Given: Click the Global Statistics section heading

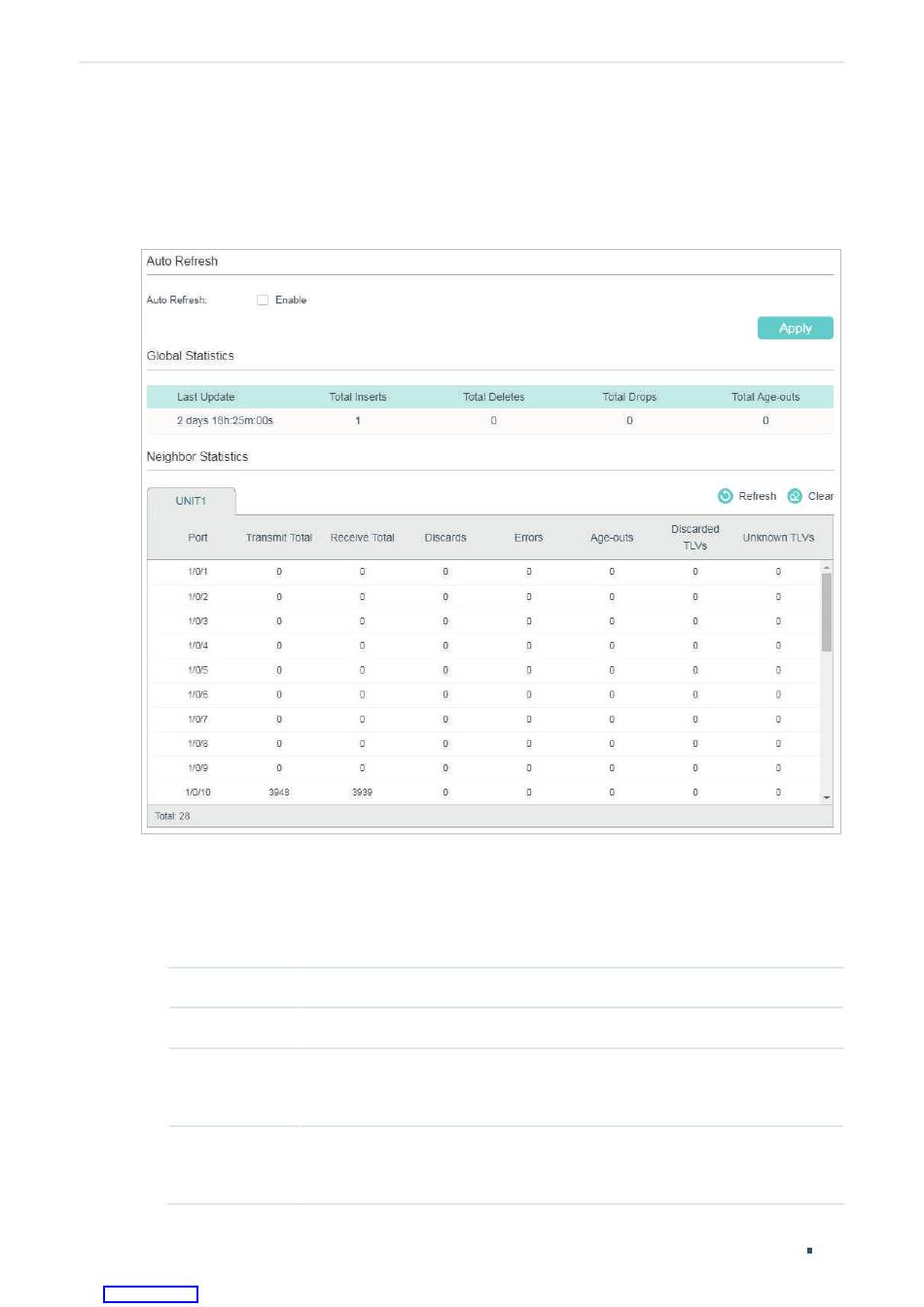Looking at the screenshot, I should pyautogui.click(x=191, y=356).
